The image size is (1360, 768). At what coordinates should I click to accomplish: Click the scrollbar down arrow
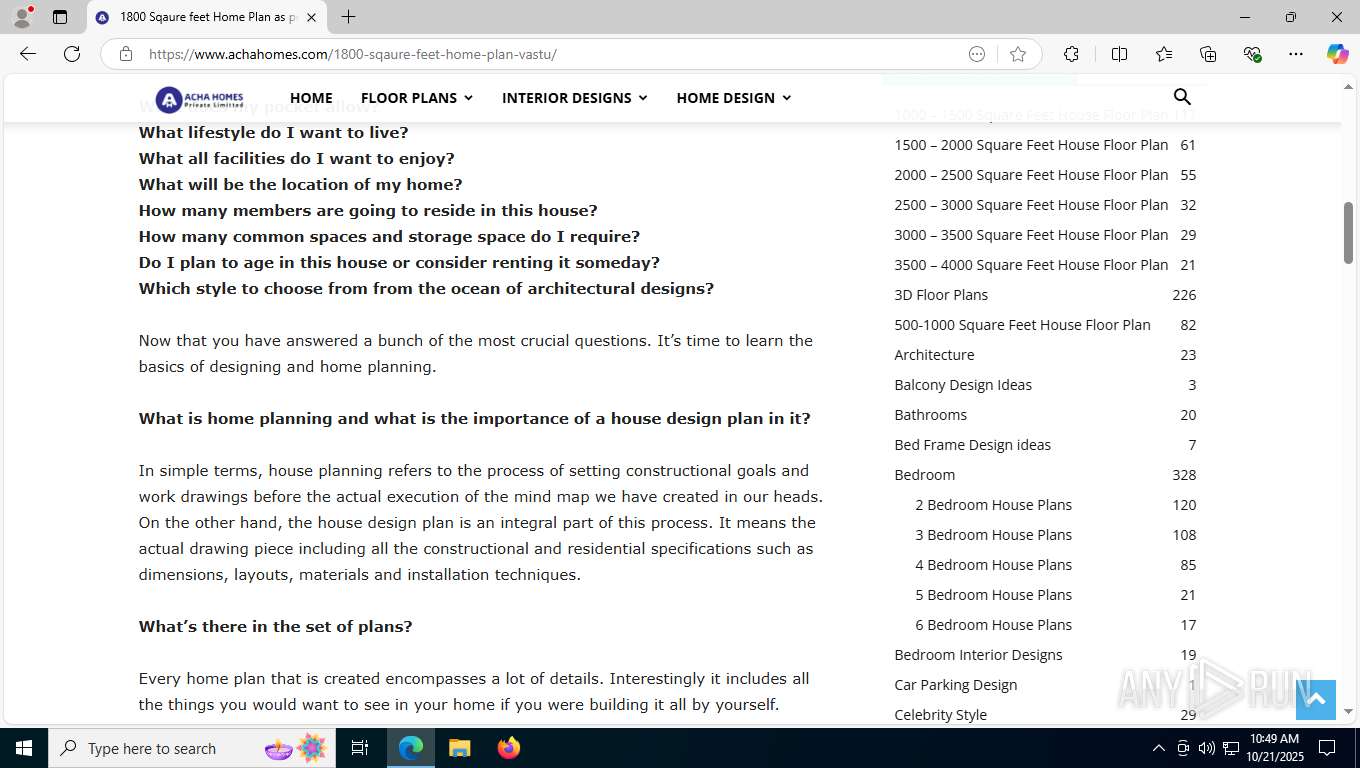click(x=1348, y=712)
